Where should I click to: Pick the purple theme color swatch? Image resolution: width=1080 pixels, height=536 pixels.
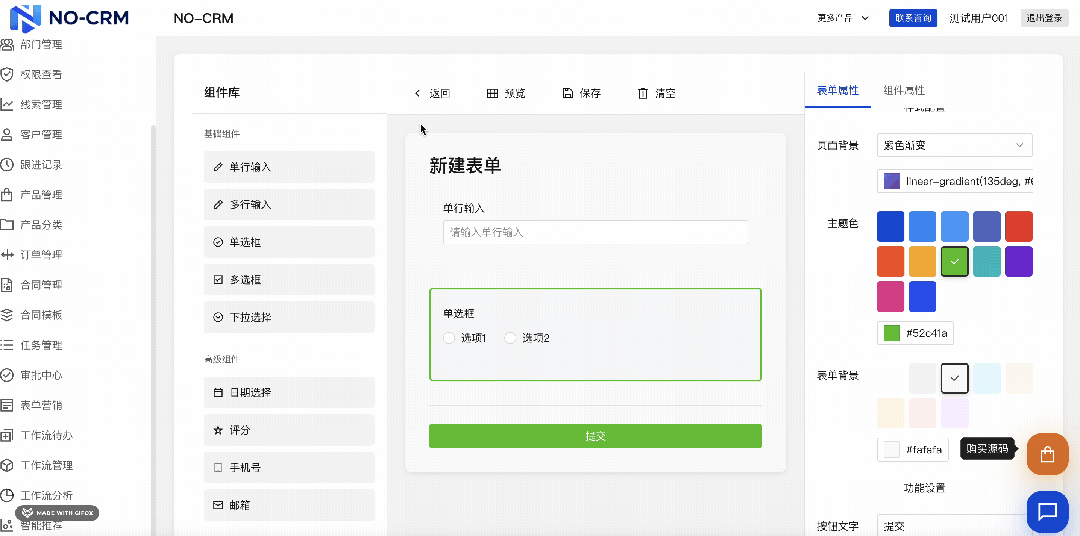[1019, 262]
